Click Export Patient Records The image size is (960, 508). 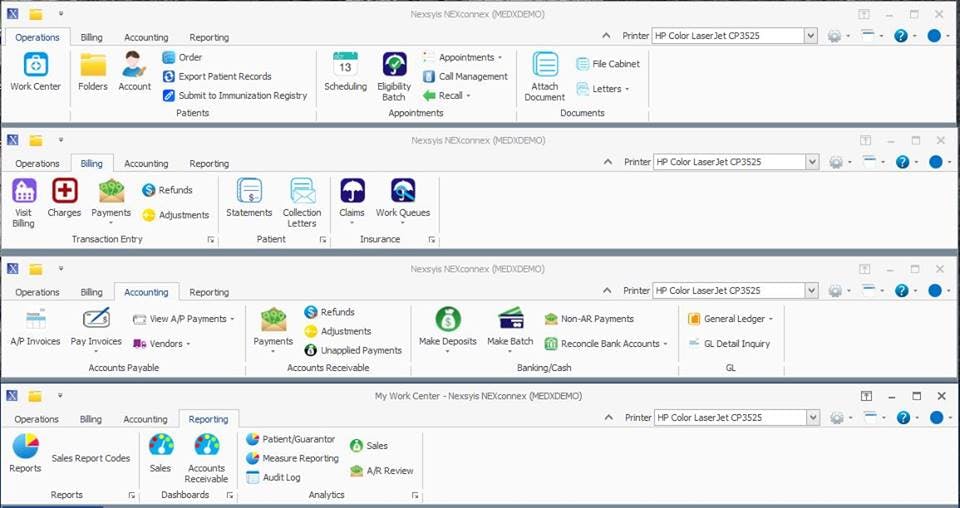click(x=225, y=76)
